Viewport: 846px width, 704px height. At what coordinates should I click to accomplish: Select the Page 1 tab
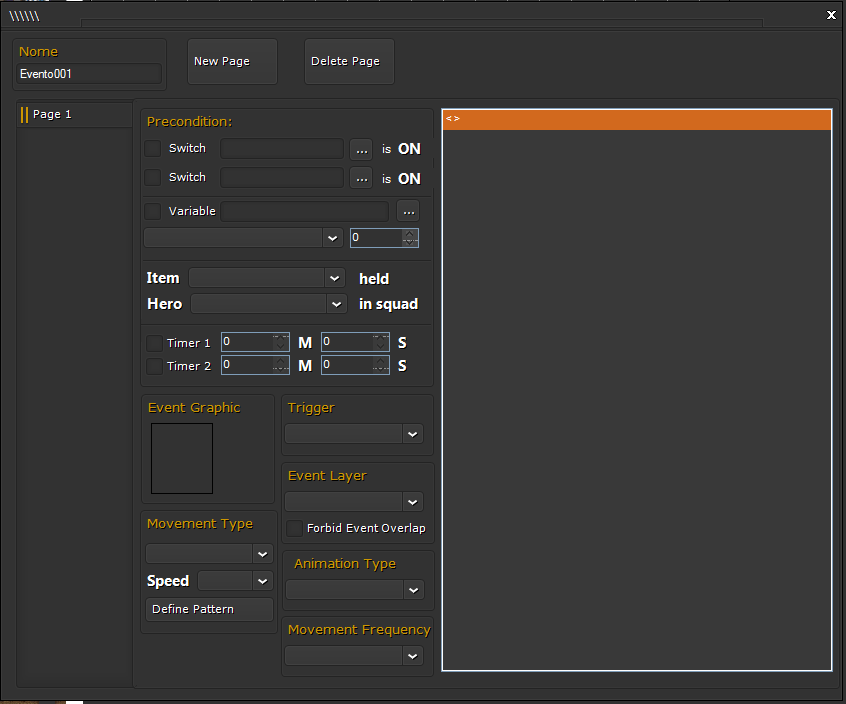point(74,114)
